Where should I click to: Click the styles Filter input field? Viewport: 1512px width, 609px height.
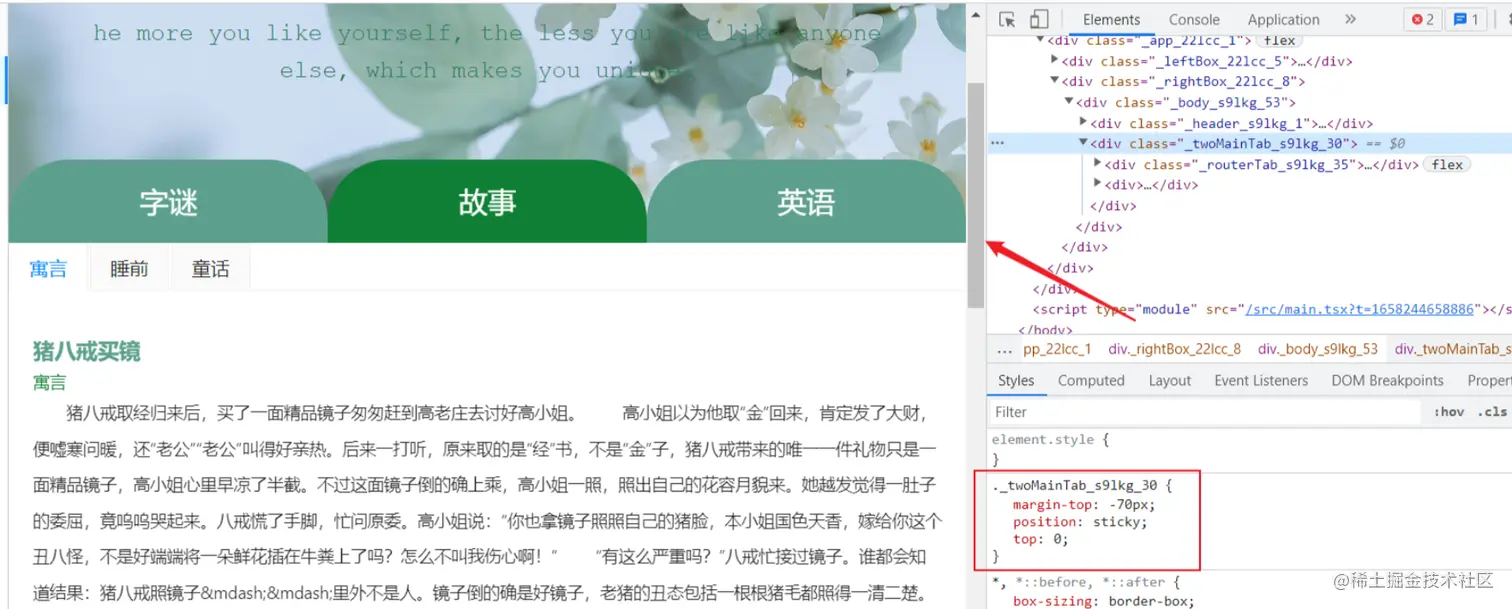pos(1206,411)
